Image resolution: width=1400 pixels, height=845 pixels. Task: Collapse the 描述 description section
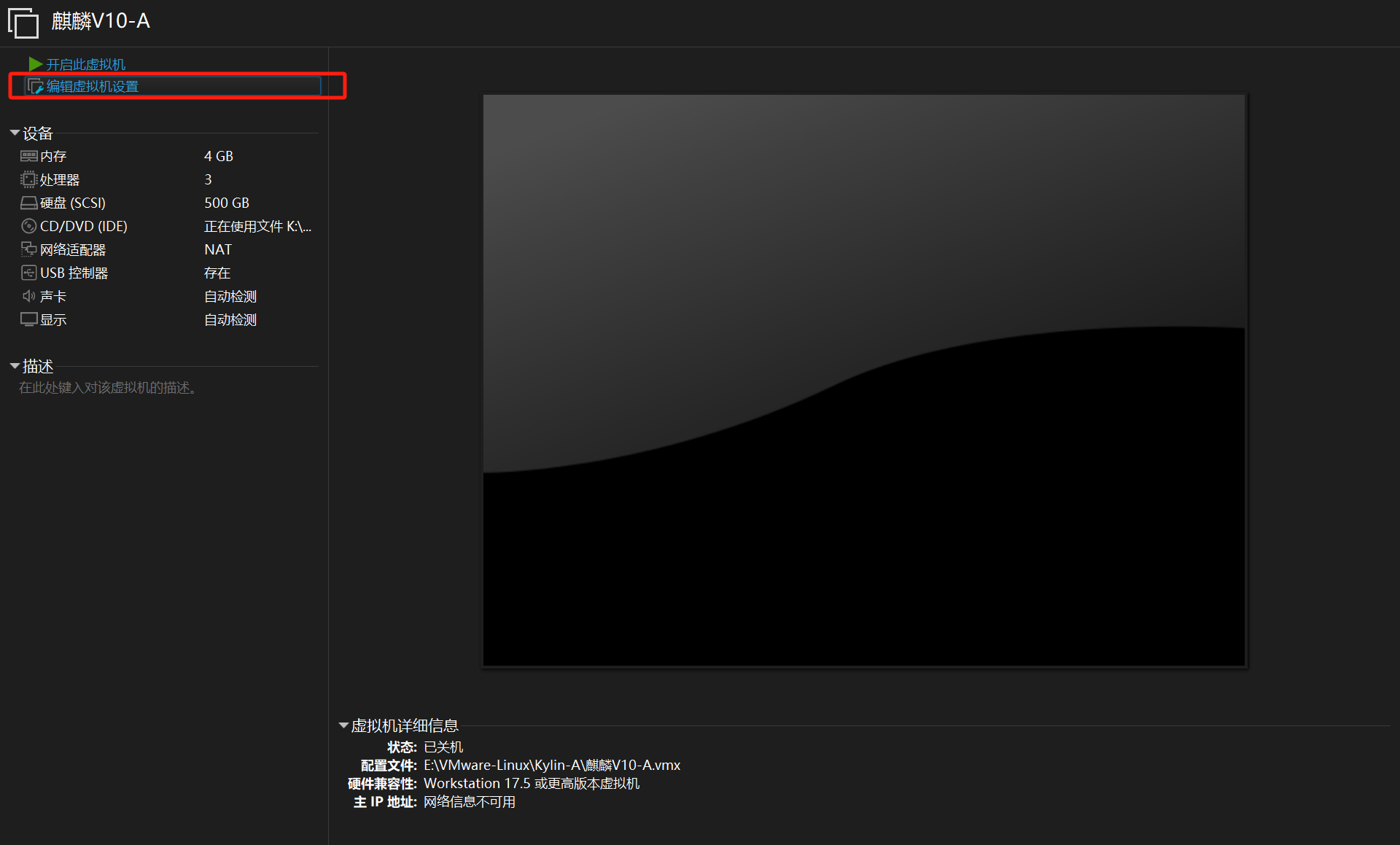click(x=13, y=365)
